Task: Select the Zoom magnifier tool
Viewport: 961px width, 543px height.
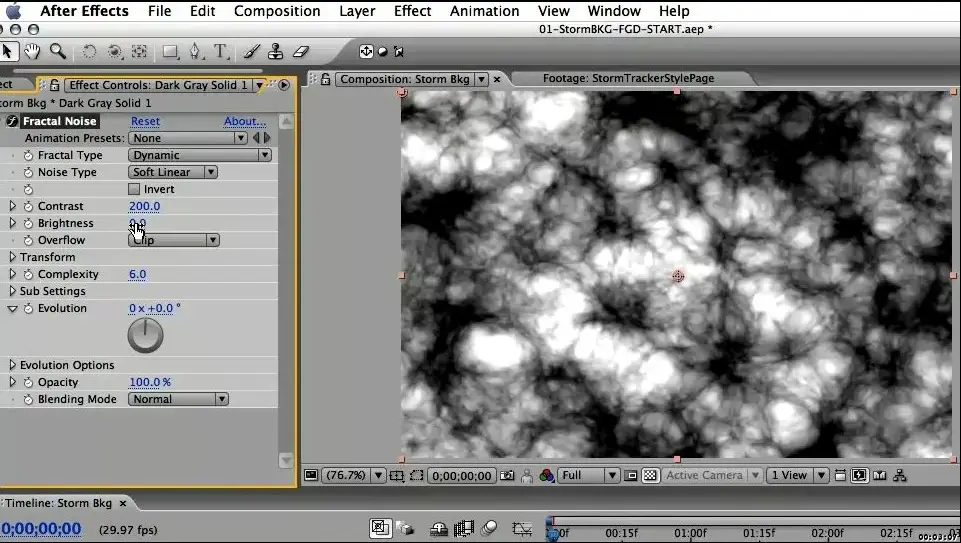Action: pyautogui.click(x=58, y=51)
